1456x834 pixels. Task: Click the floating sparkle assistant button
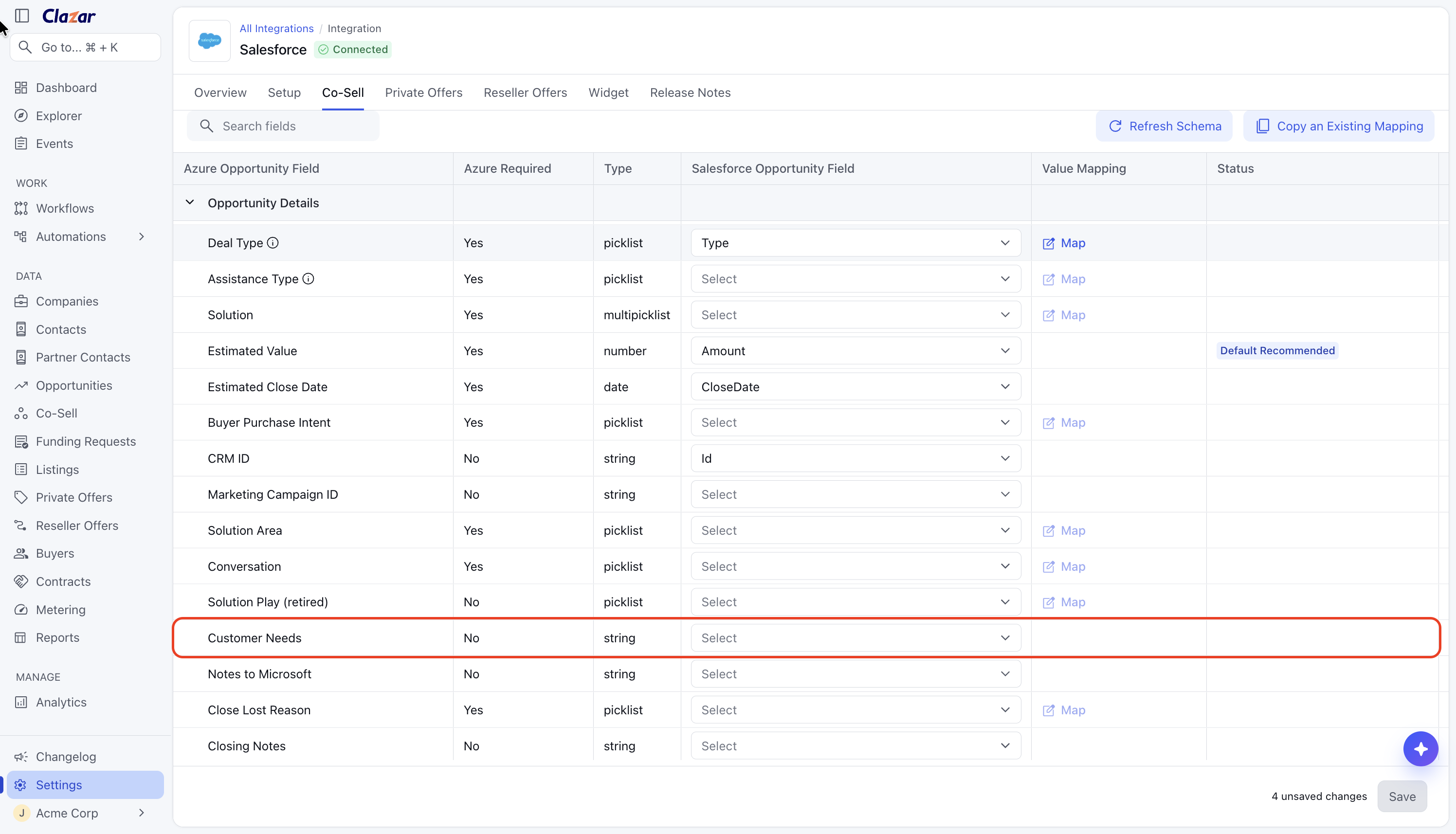[x=1420, y=749]
